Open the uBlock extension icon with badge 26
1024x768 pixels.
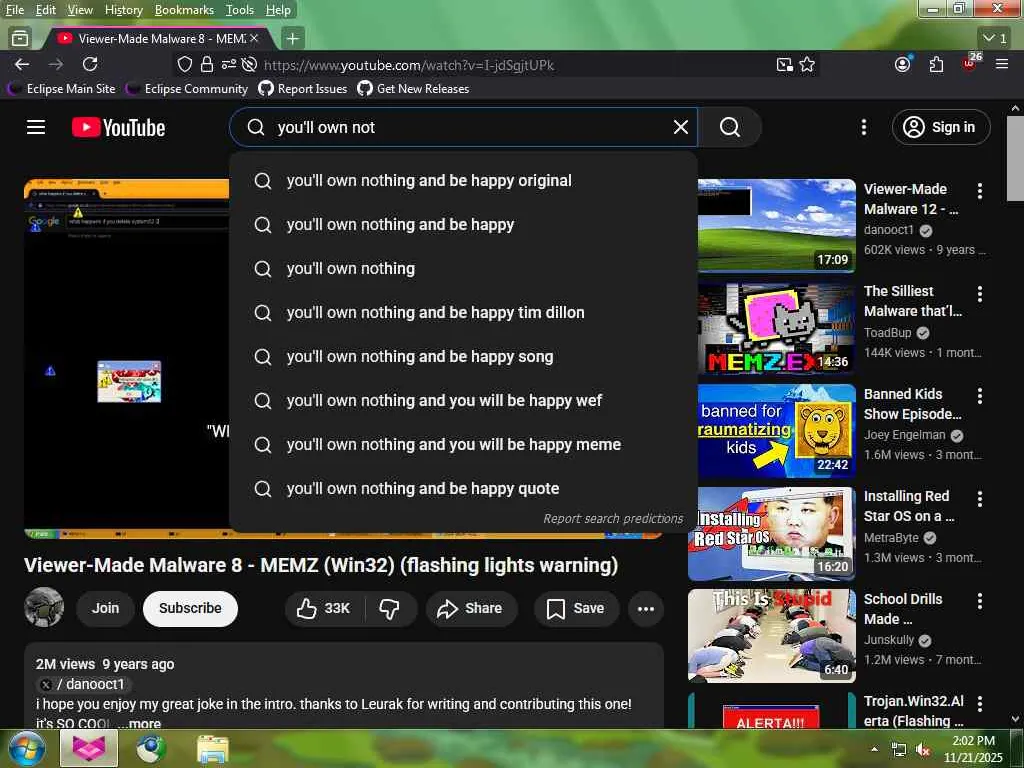[970, 63]
